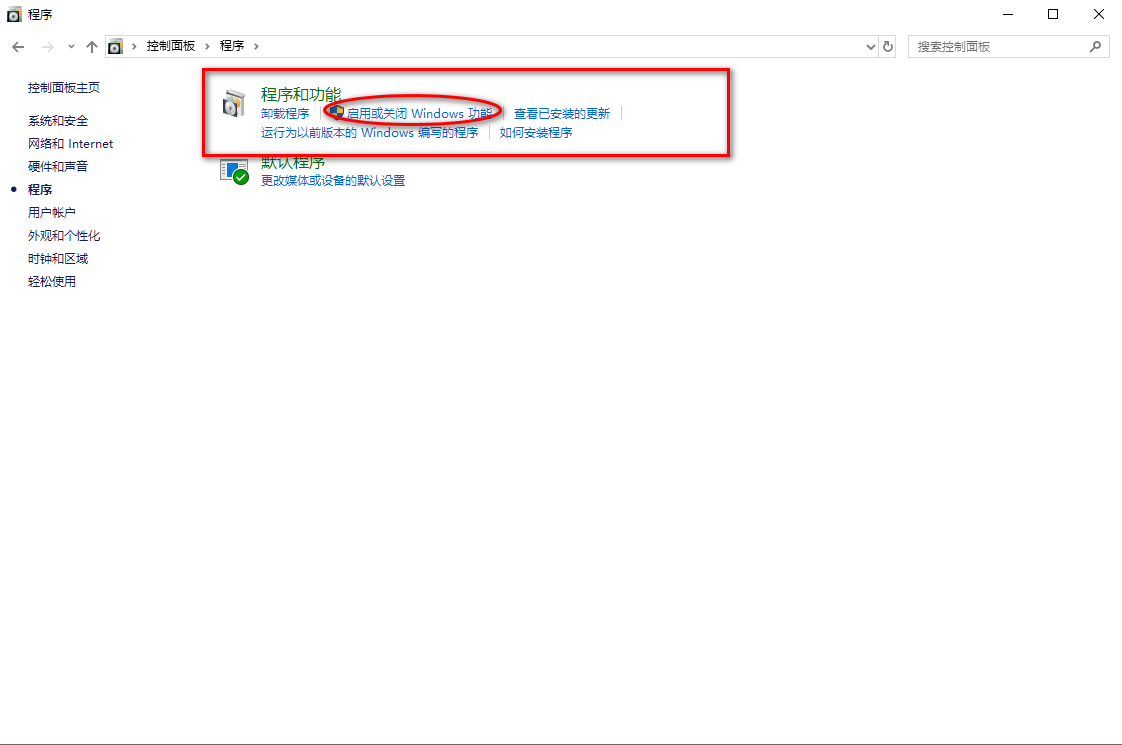Expand chevron after 控制面板 breadcrumb
This screenshot has height=745, width=1122.
pyautogui.click(x=207, y=47)
